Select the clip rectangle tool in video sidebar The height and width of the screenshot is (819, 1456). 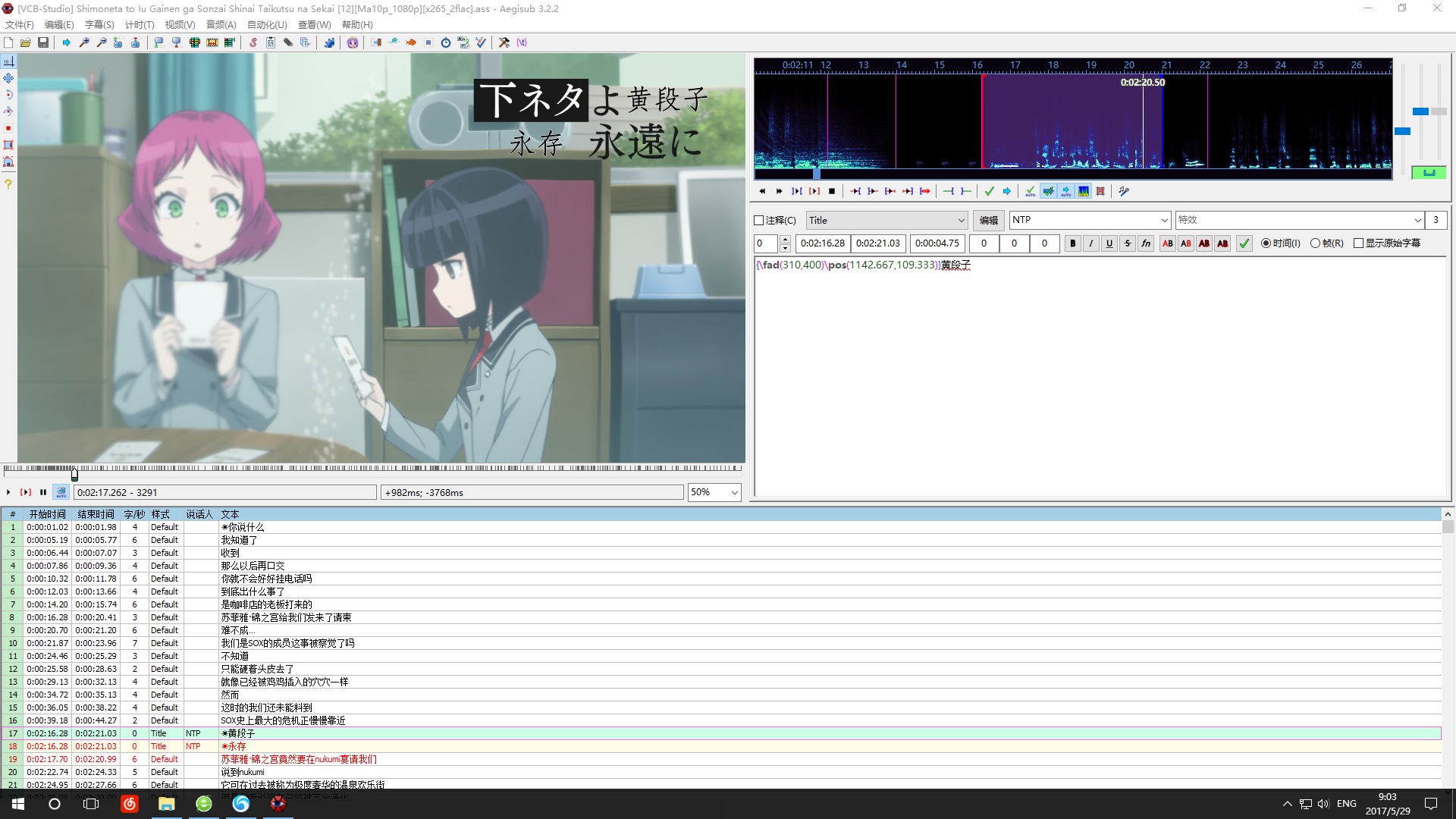click(8, 145)
